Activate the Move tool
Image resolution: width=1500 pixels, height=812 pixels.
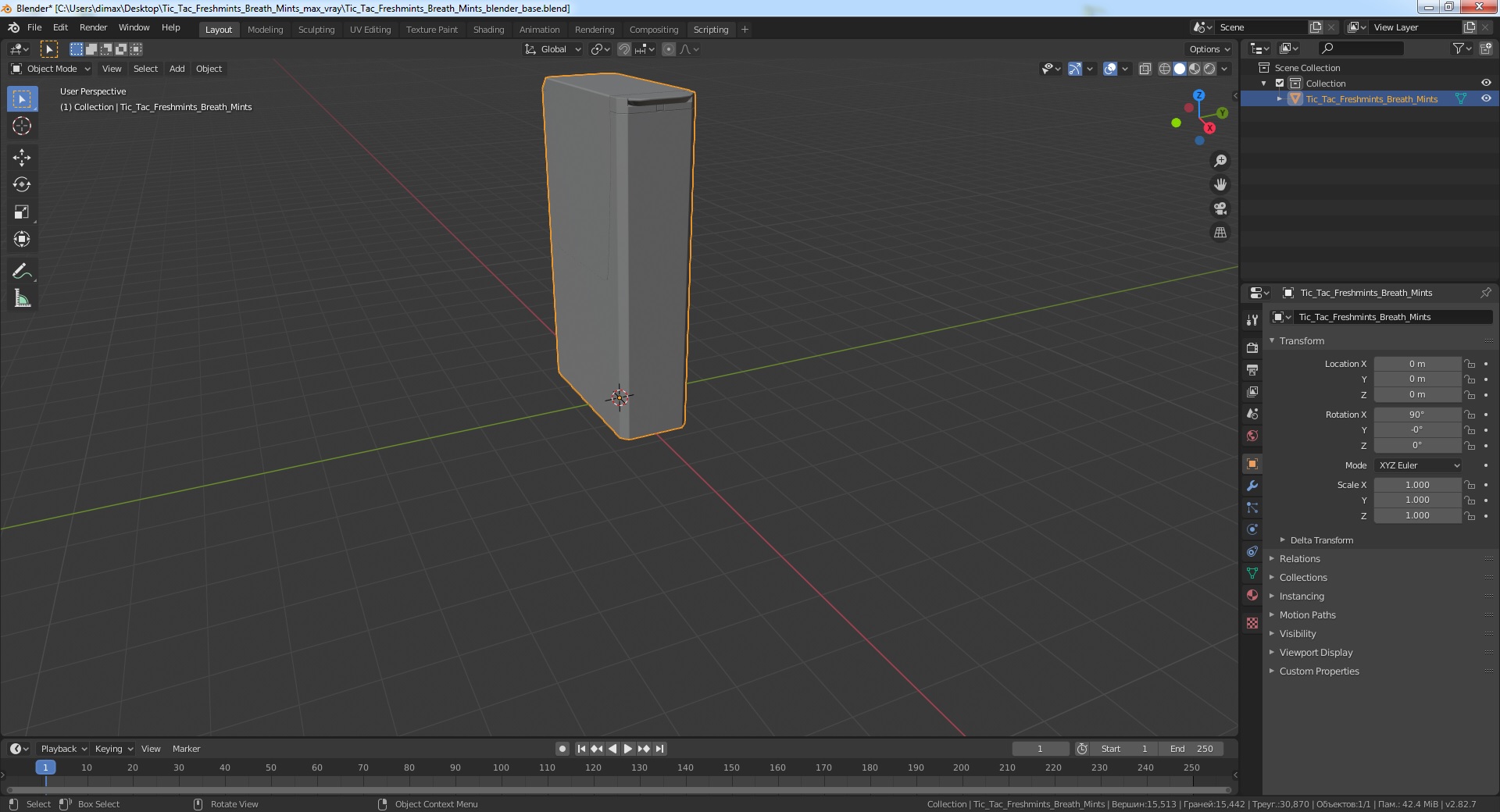[x=22, y=158]
